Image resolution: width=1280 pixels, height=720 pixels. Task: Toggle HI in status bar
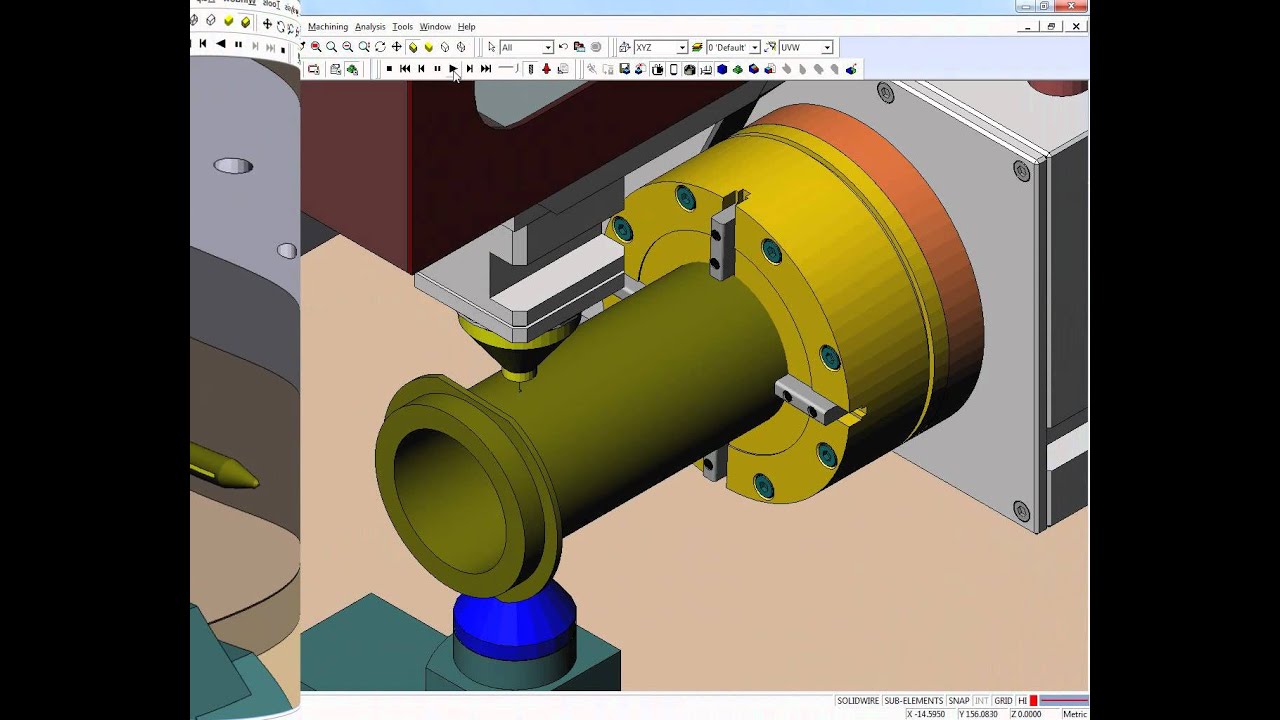point(1022,701)
